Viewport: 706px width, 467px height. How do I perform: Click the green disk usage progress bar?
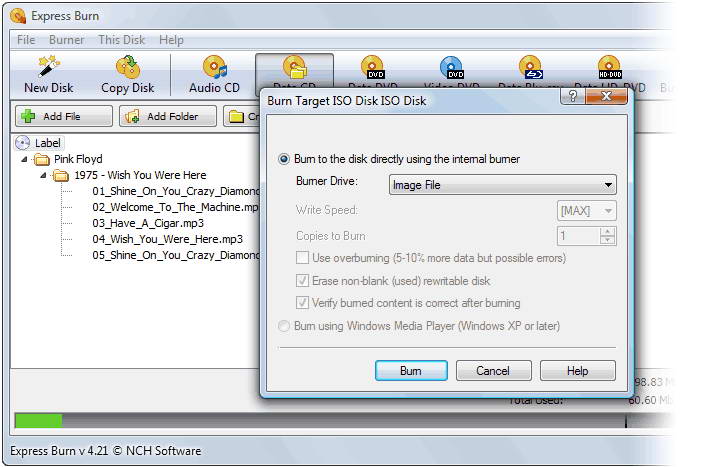pyautogui.click(x=39, y=421)
